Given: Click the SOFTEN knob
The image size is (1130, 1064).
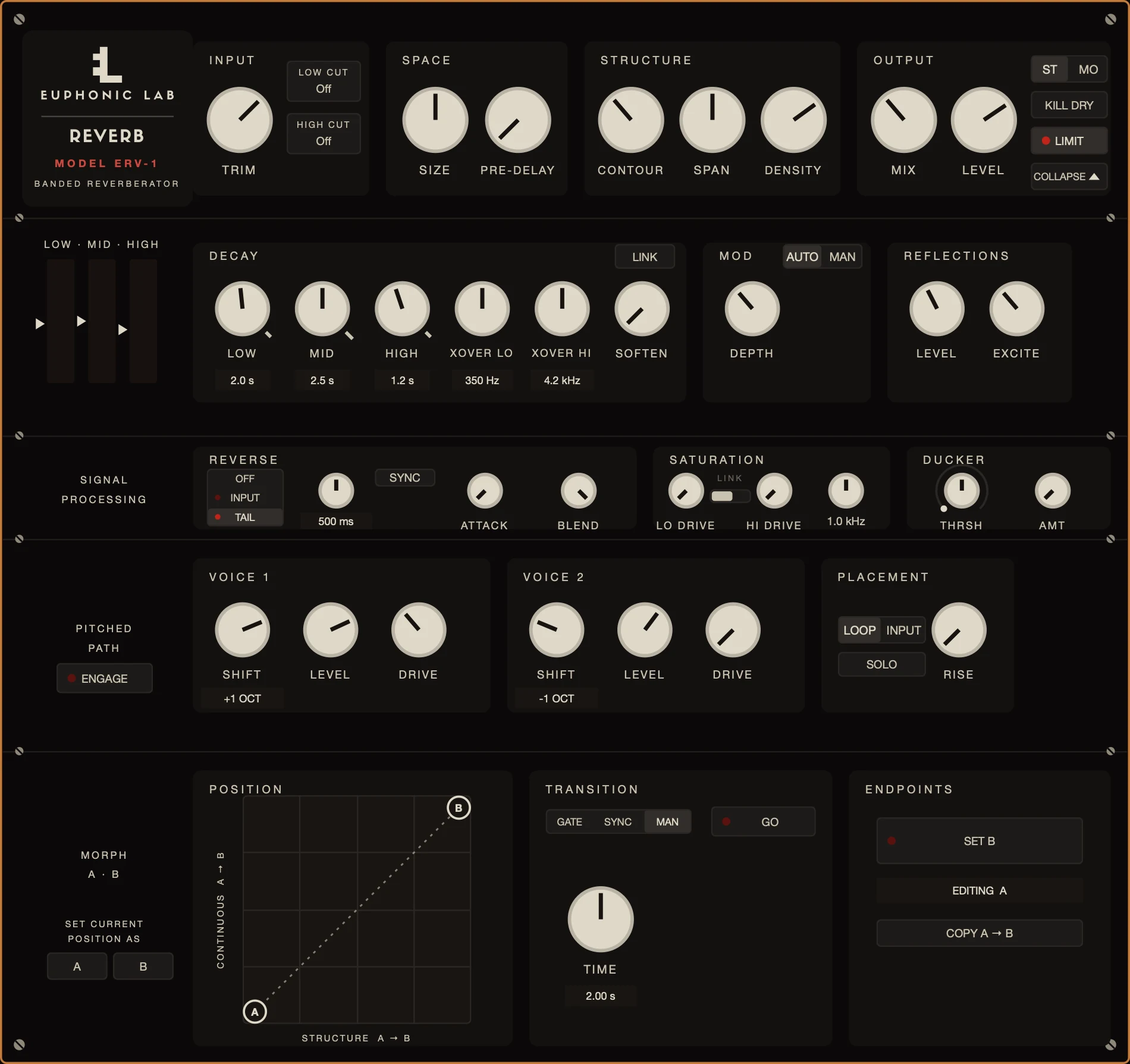Looking at the screenshot, I should (642, 309).
